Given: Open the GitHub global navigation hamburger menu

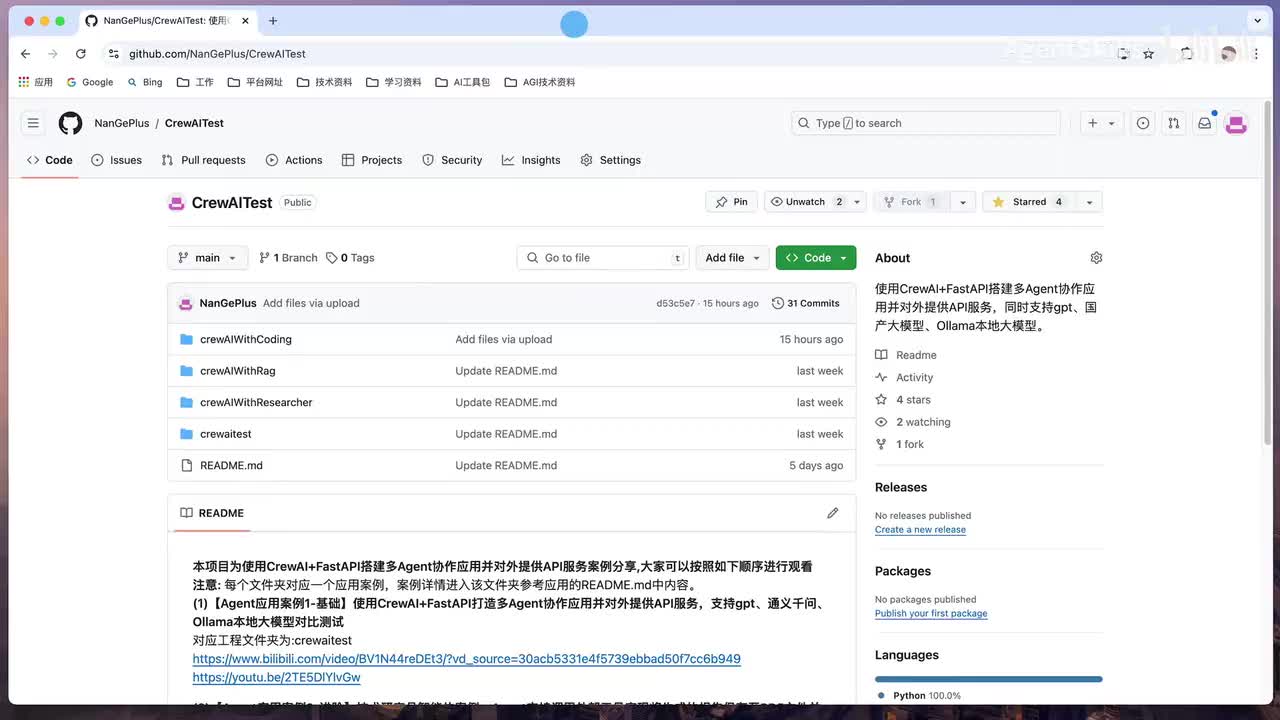Looking at the screenshot, I should pyautogui.click(x=33, y=123).
